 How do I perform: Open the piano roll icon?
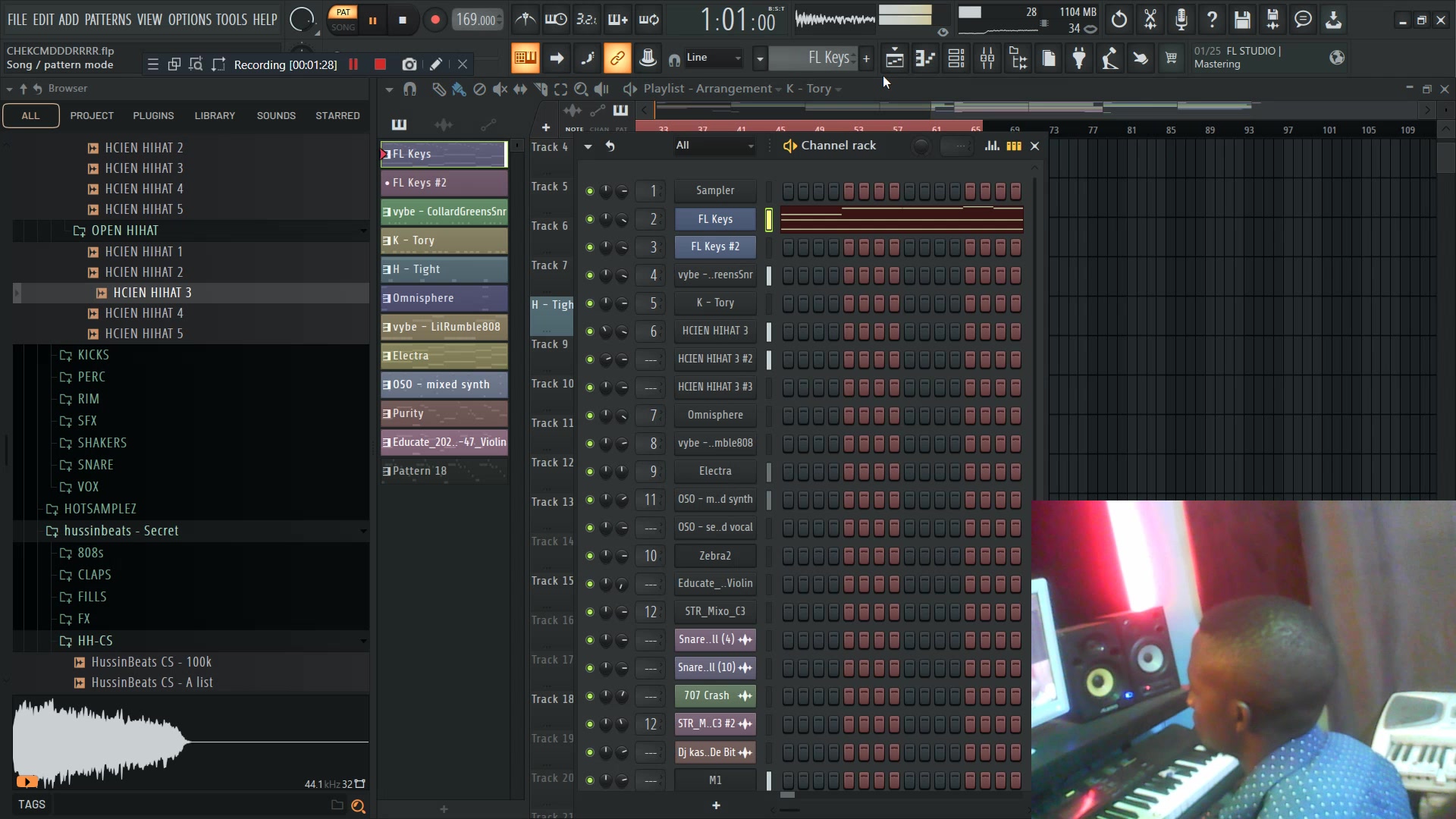tap(925, 58)
